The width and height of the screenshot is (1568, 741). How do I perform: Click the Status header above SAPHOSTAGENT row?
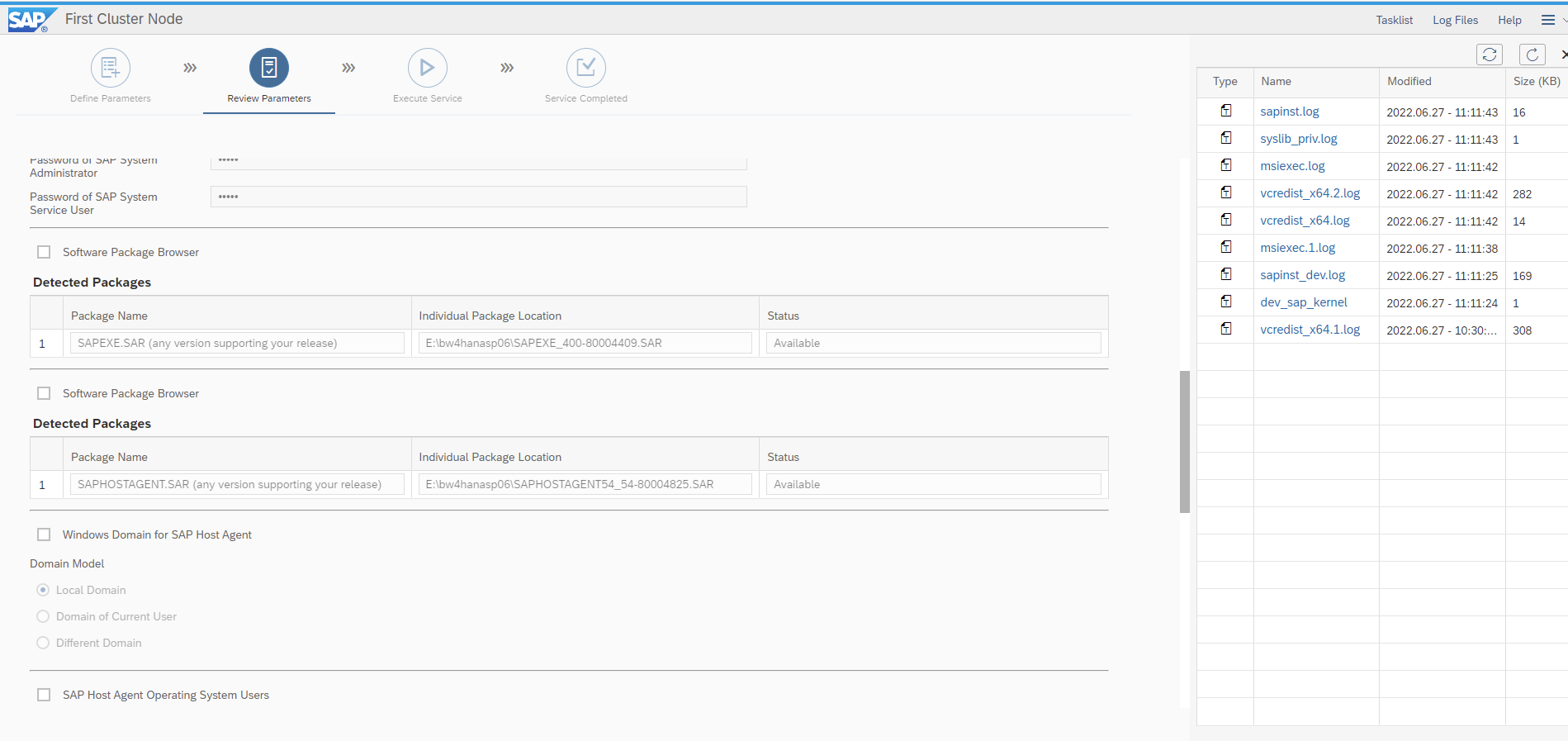[784, 457]
